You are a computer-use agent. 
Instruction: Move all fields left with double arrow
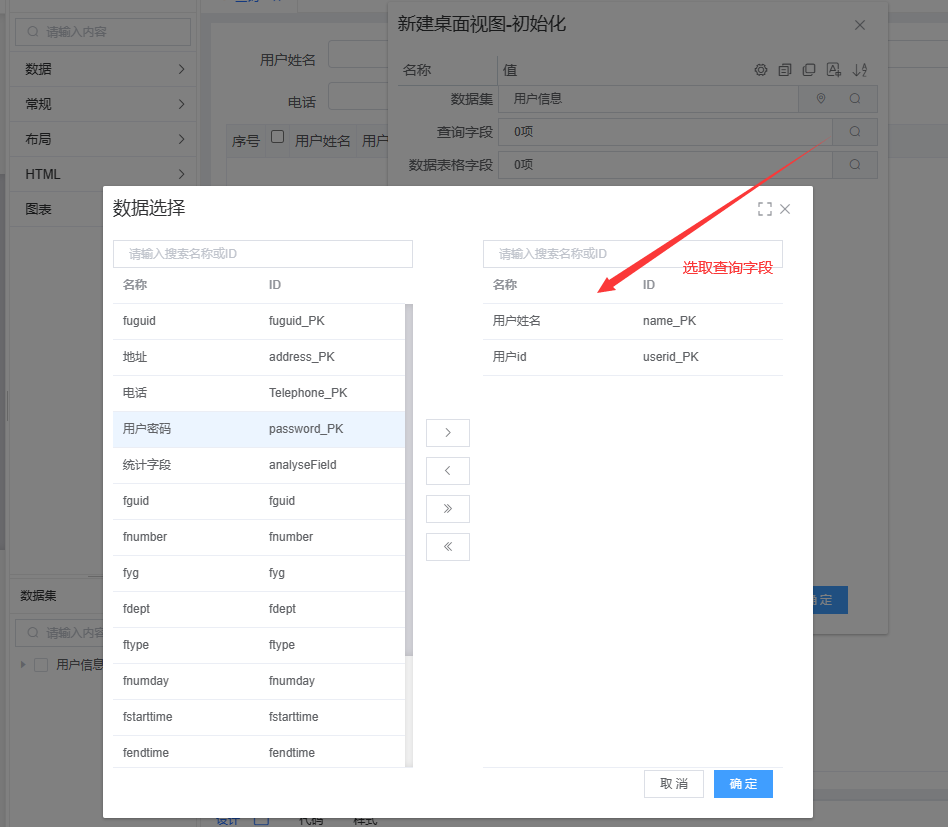click(x=447, y=547)
